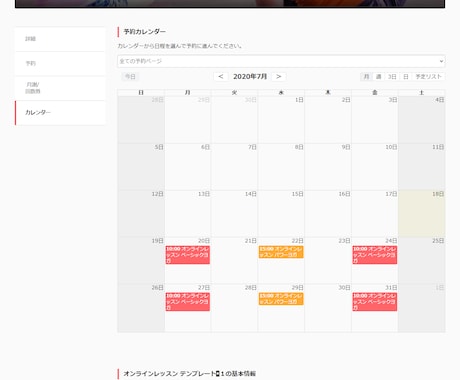The height and width of the screenshot is (380, 460).
Task: Switch to 月 view
Action: pos(366,77)
